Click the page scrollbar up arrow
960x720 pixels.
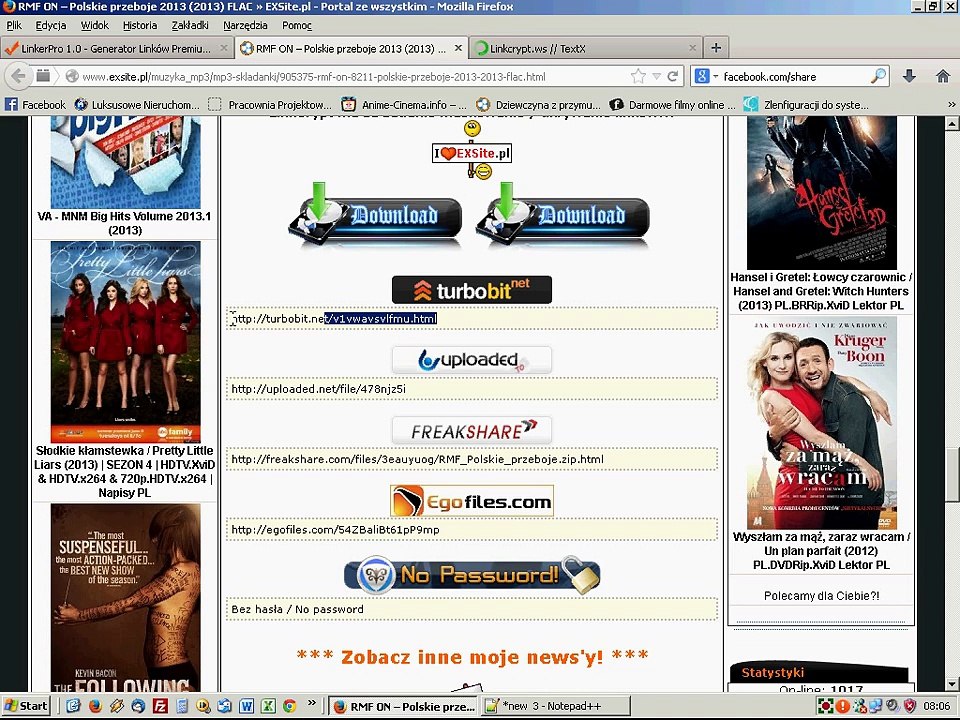pos(952,123)
